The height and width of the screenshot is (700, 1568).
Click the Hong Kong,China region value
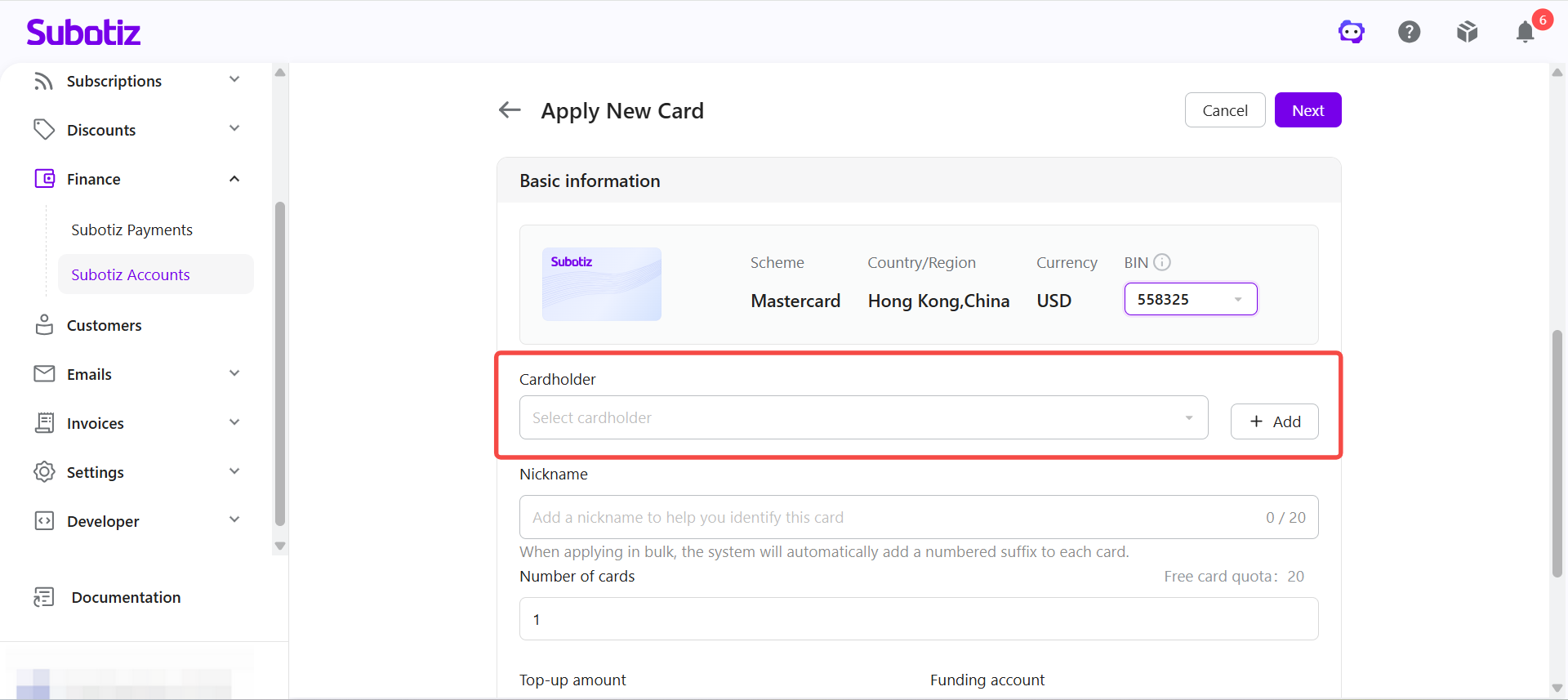(x=938, y=301)
